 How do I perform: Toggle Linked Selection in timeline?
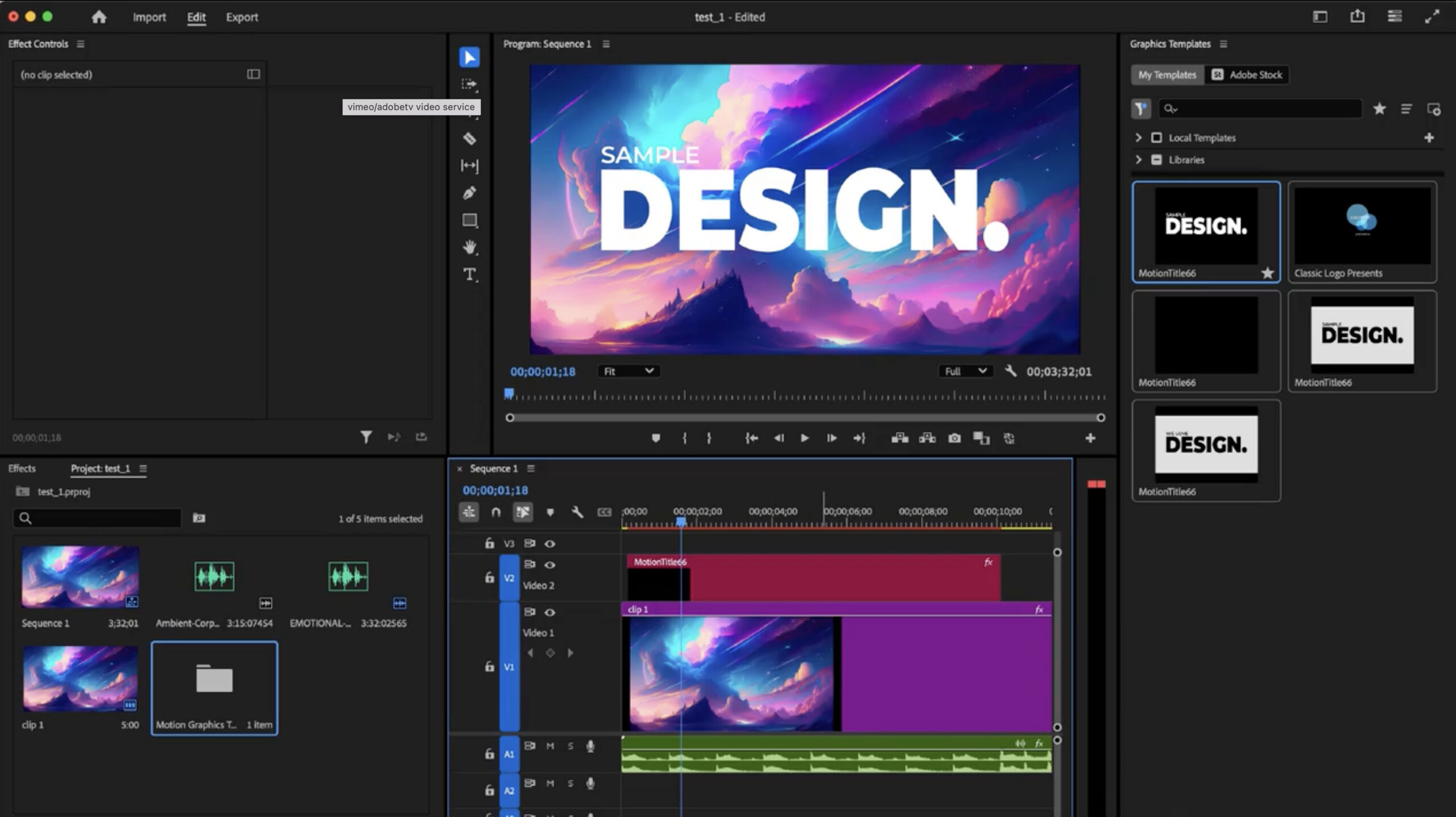coord(523,512)
